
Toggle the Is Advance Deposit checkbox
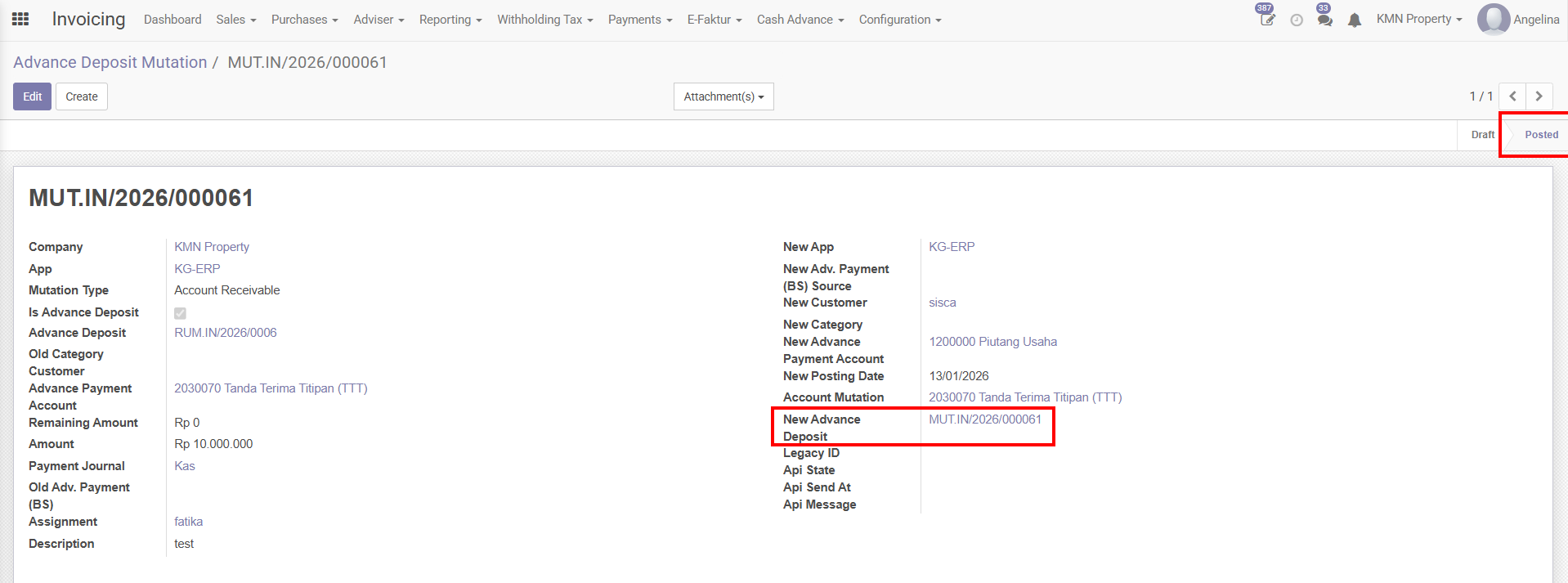(x=180, y=313)
